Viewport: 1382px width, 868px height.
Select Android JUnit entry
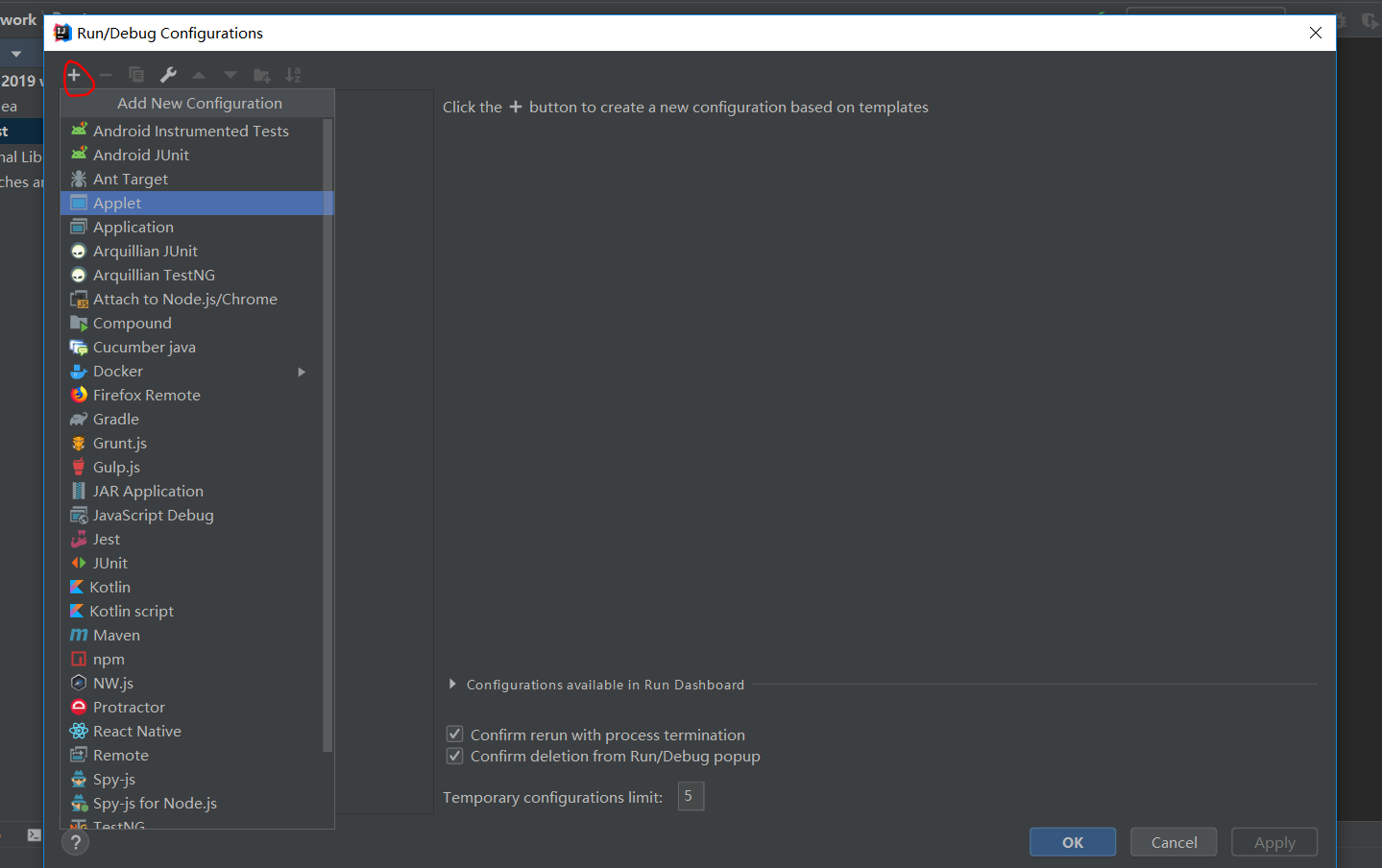pyautogui.click(x=197, y=155)
